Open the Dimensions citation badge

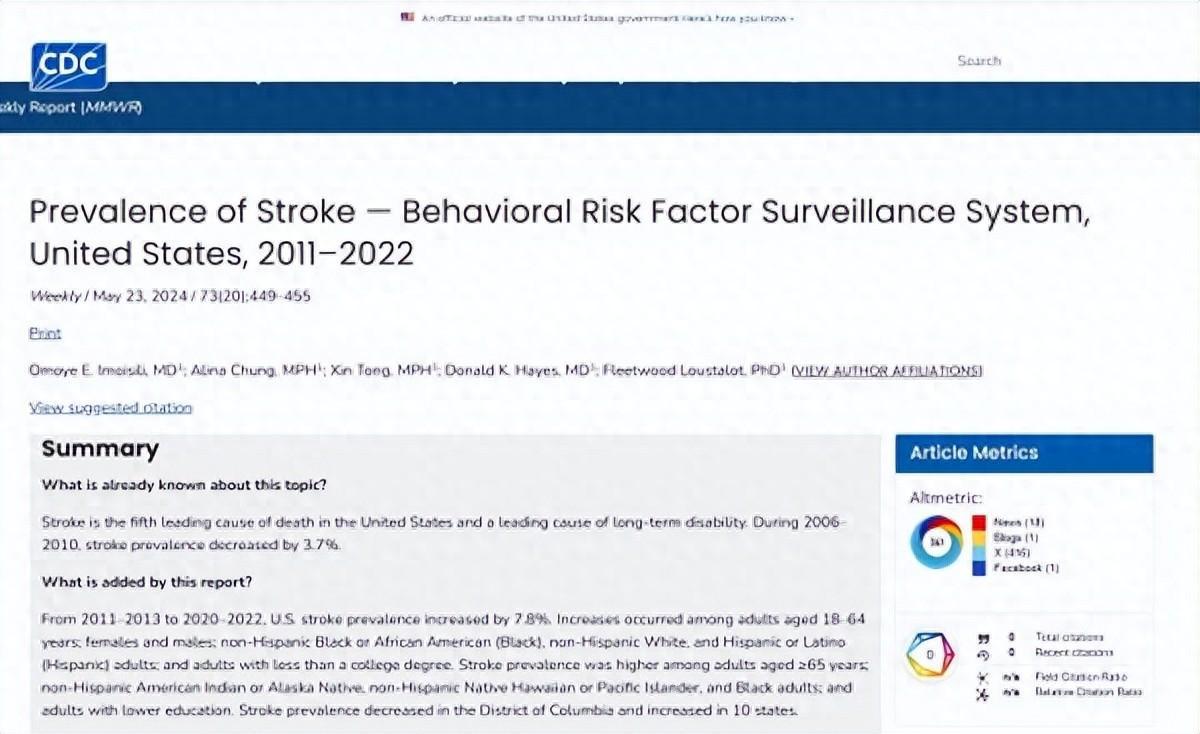930,656
